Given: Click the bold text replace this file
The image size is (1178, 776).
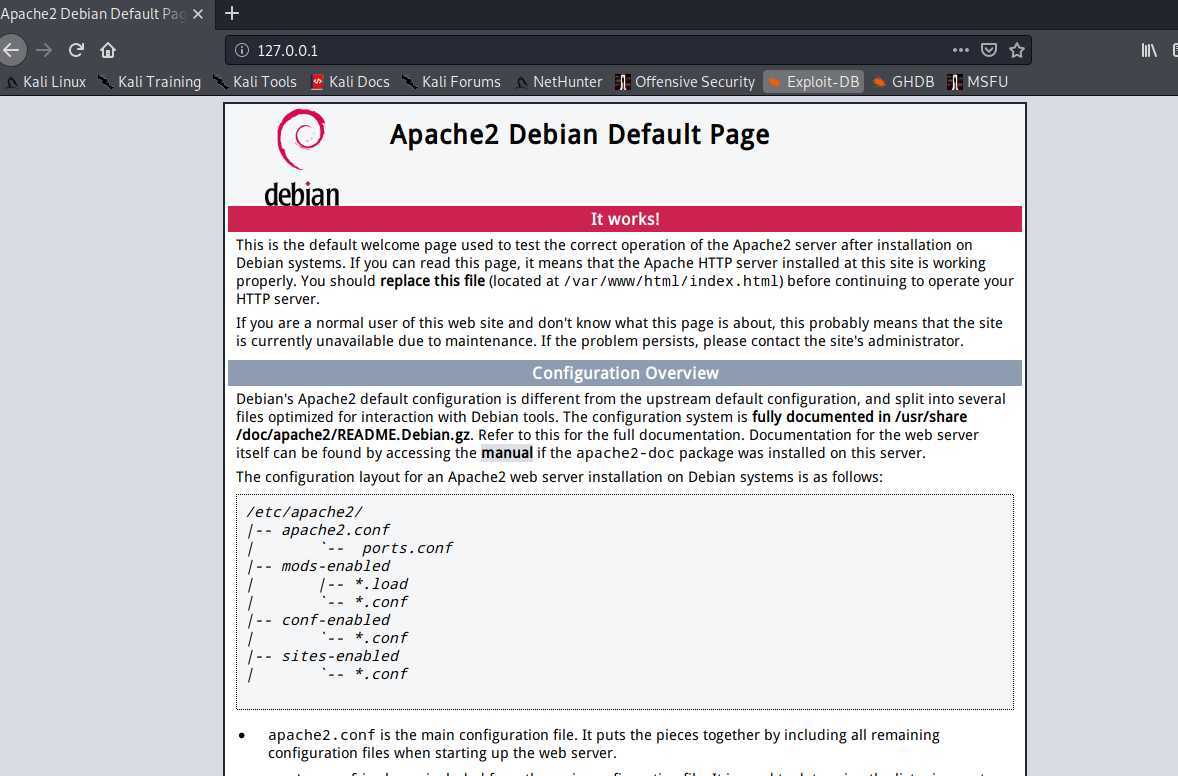Looking at the screenshot, I should pos(433,281).
